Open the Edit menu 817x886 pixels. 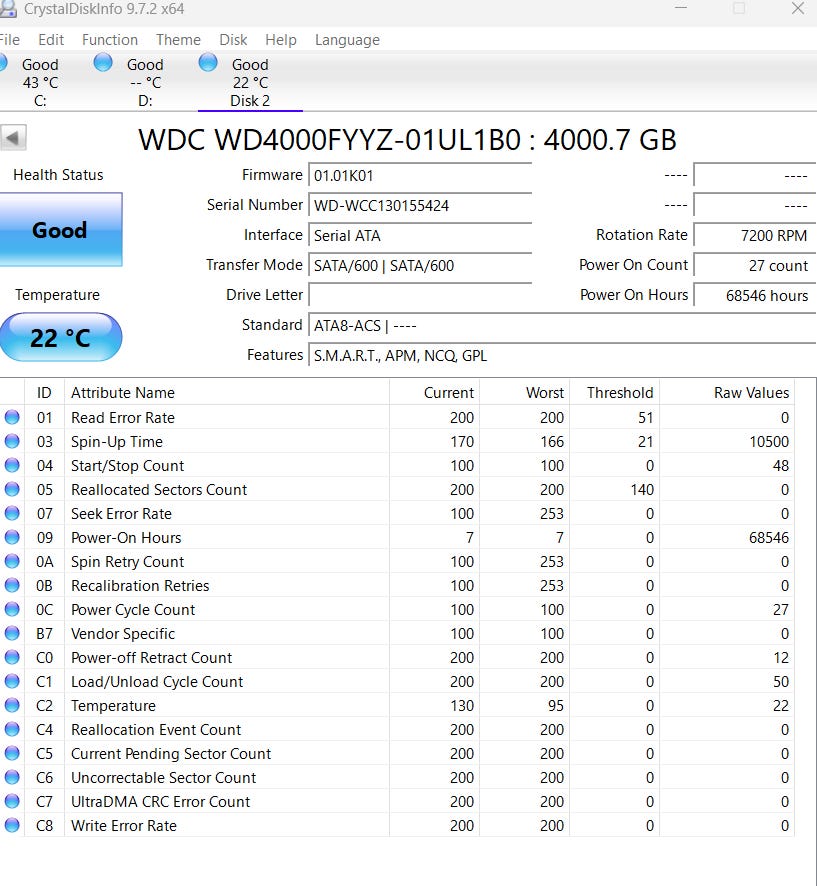pos(51,40)
